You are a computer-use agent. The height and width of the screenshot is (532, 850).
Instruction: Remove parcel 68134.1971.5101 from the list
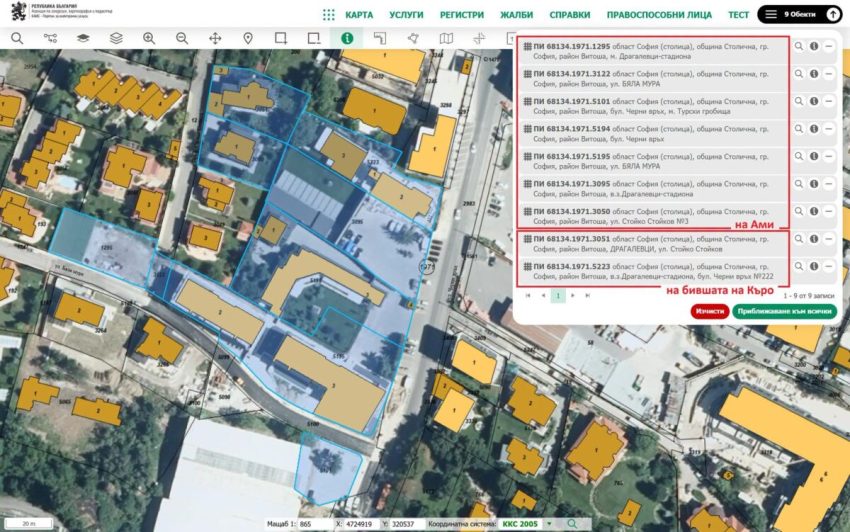(x=829, y=101)
